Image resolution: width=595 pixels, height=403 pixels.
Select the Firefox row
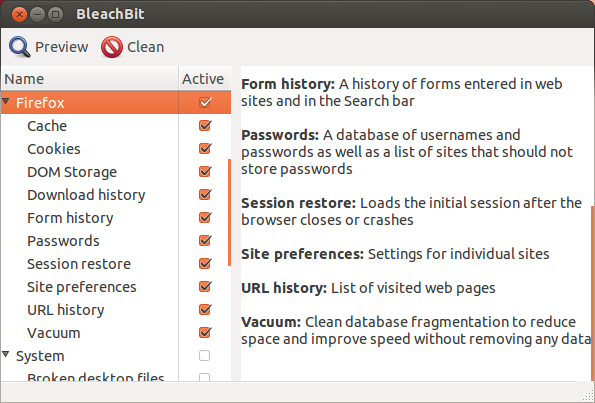click(x=116, y=102)
